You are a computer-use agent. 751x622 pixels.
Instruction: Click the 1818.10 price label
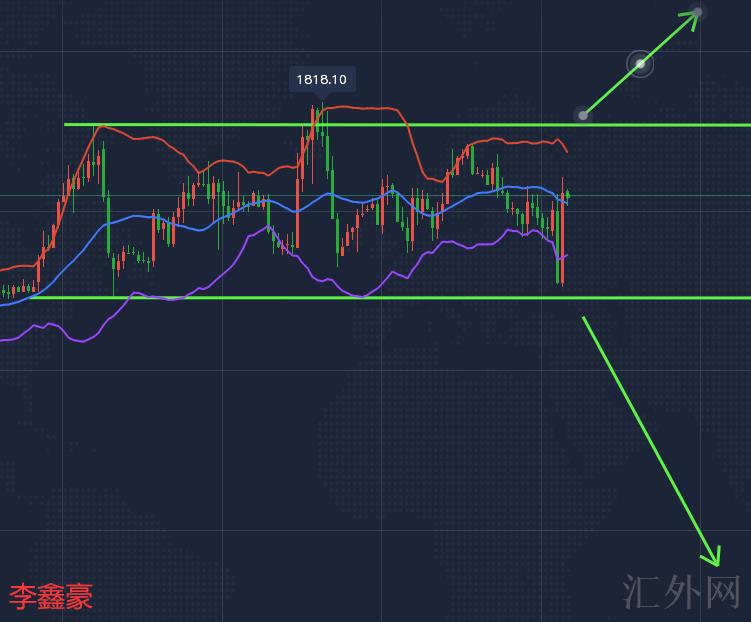point(322,79)
